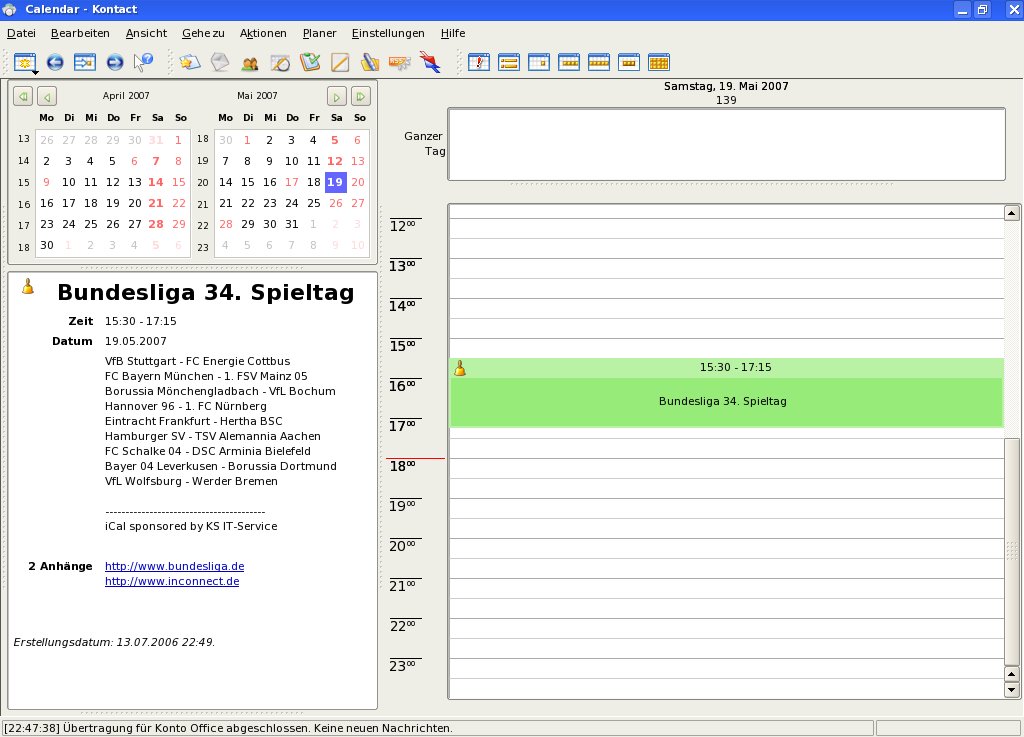Switch to the Day view icon
This screenshot has height=737, width=1024.
[539, 63]
